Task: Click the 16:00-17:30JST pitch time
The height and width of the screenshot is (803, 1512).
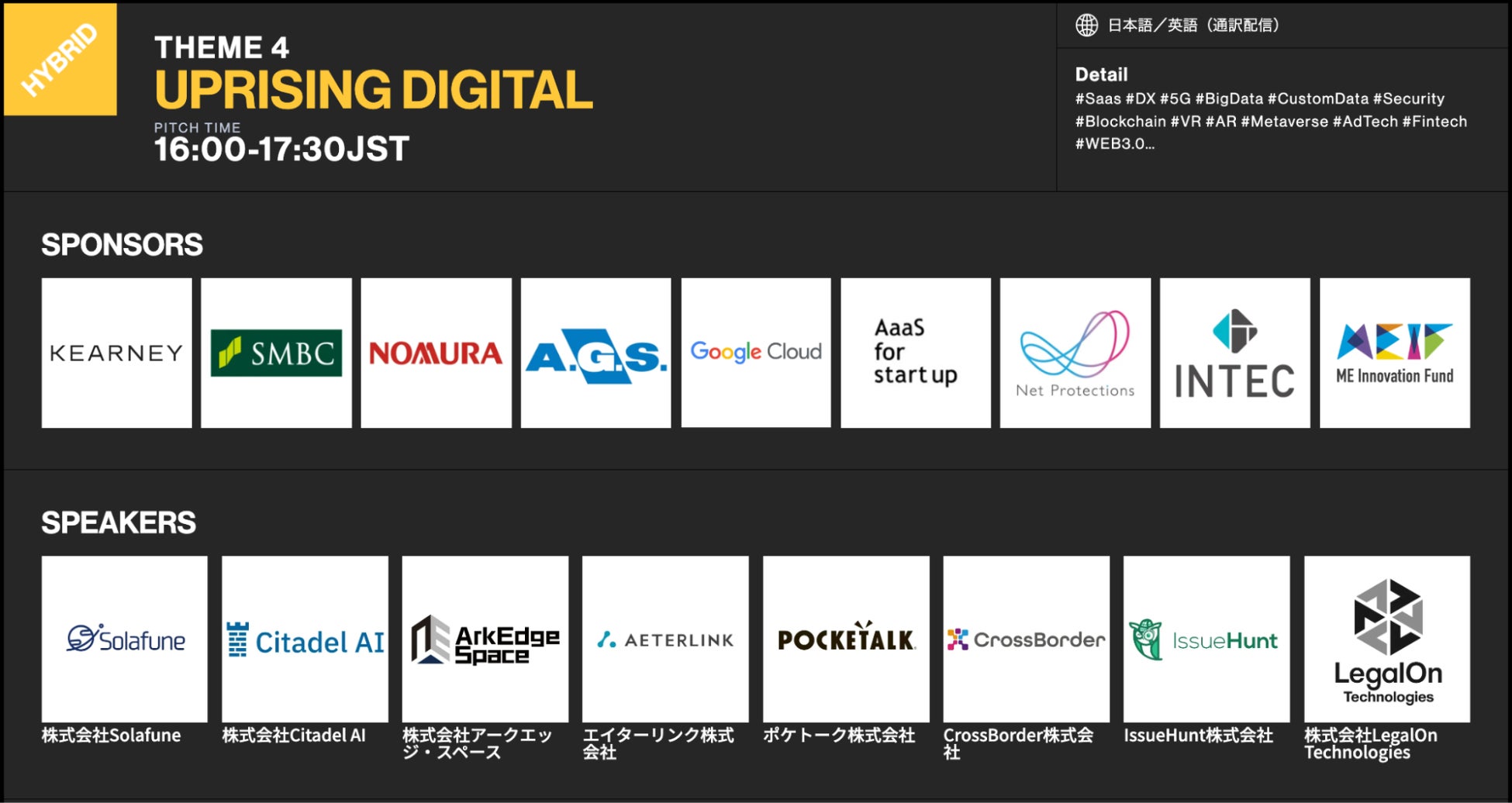Action: tap(281, 149)
